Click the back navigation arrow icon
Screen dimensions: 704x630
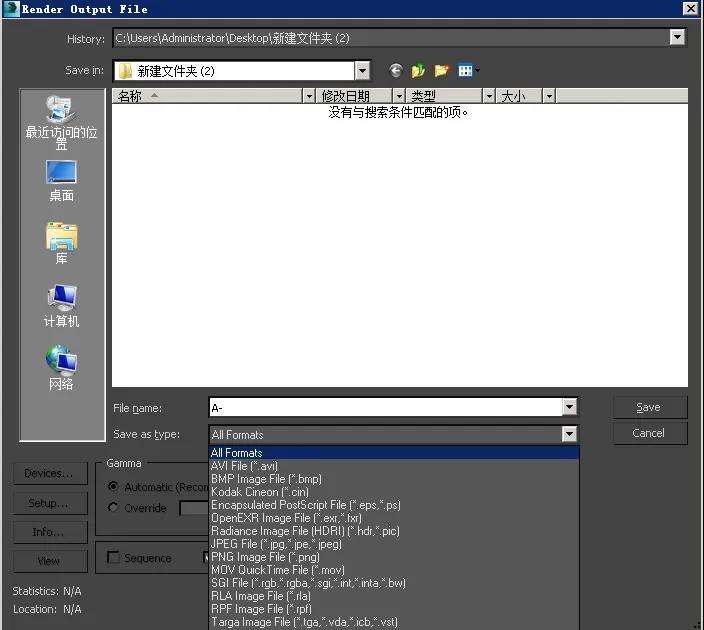pyautogui.click(x=396, y=70)
